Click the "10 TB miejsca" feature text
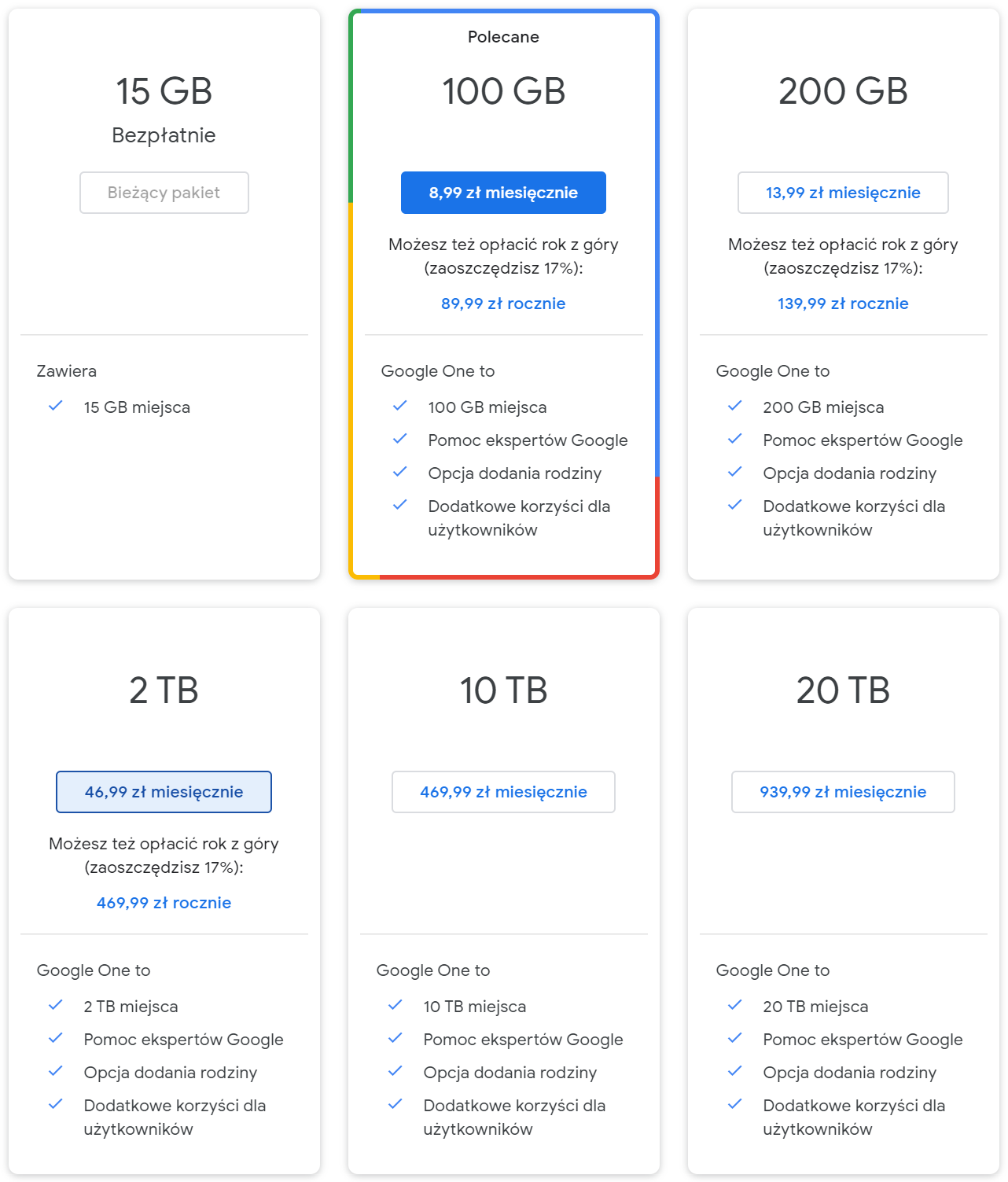1008x1182 pixels. (475, 1007)
